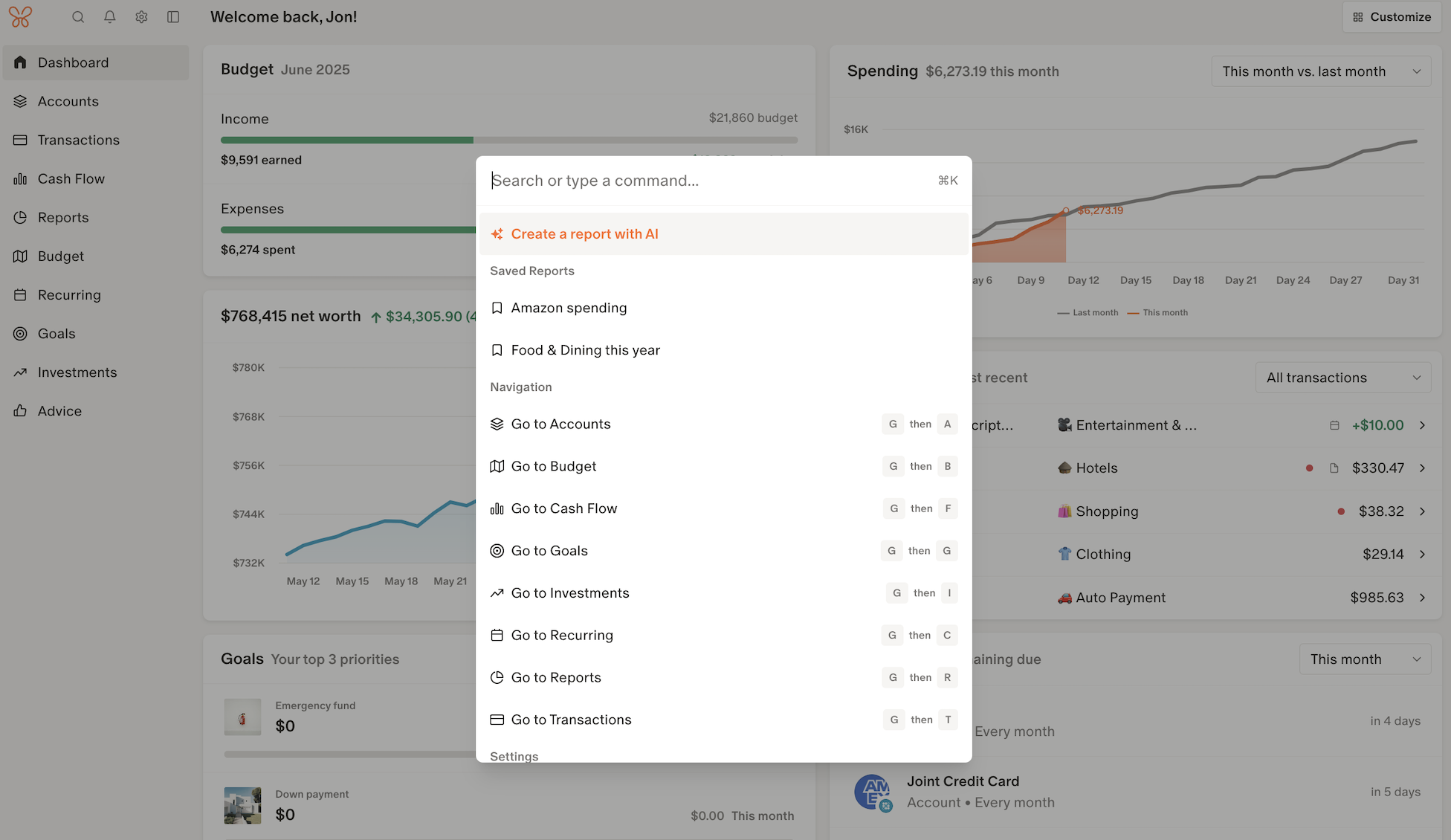Open Advice in the sidebar
Image resolution: width=1451 pixels, height=840 pixels.
click(59, 411)
